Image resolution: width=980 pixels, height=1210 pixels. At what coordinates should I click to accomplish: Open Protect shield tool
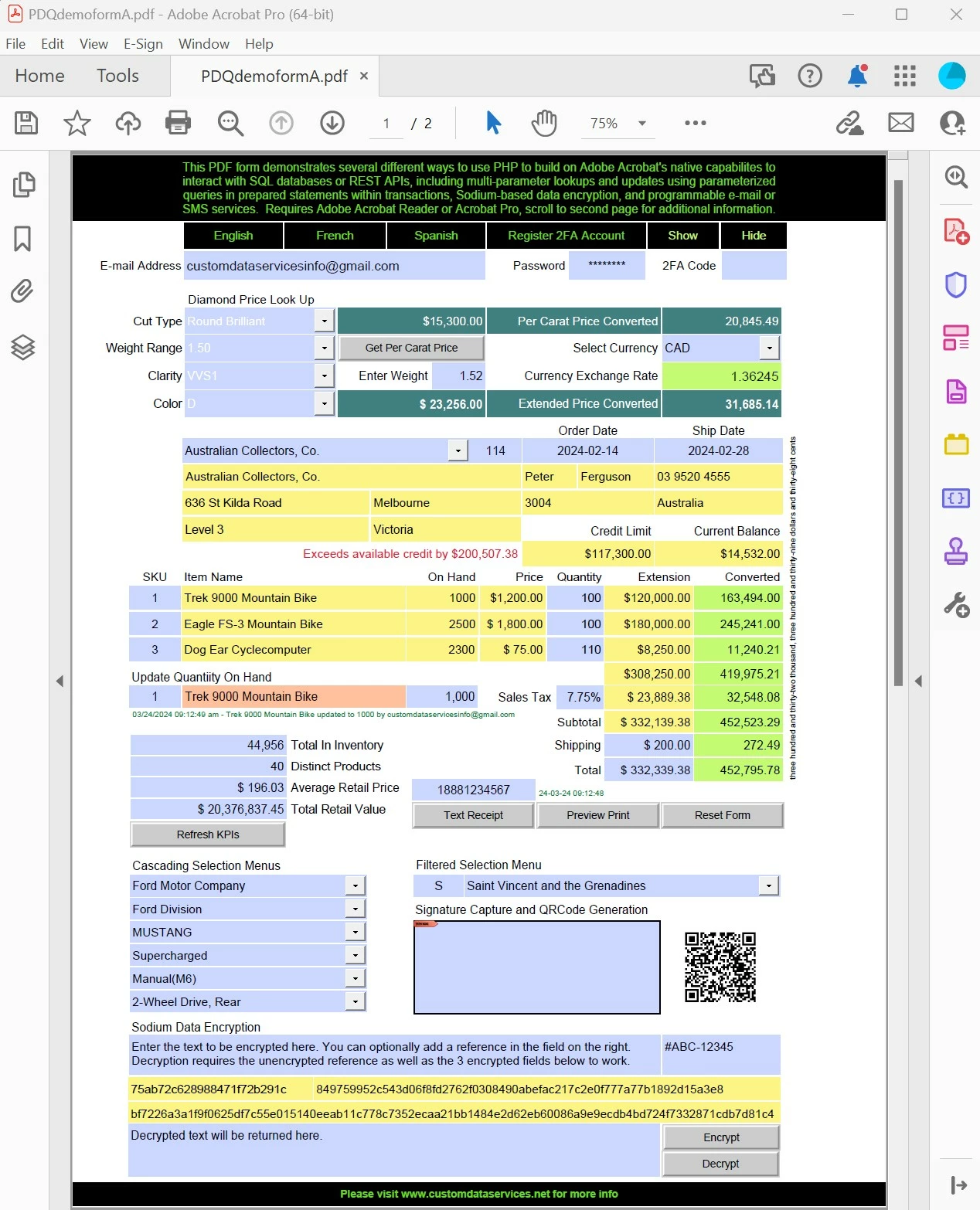[x=956, y=284]
